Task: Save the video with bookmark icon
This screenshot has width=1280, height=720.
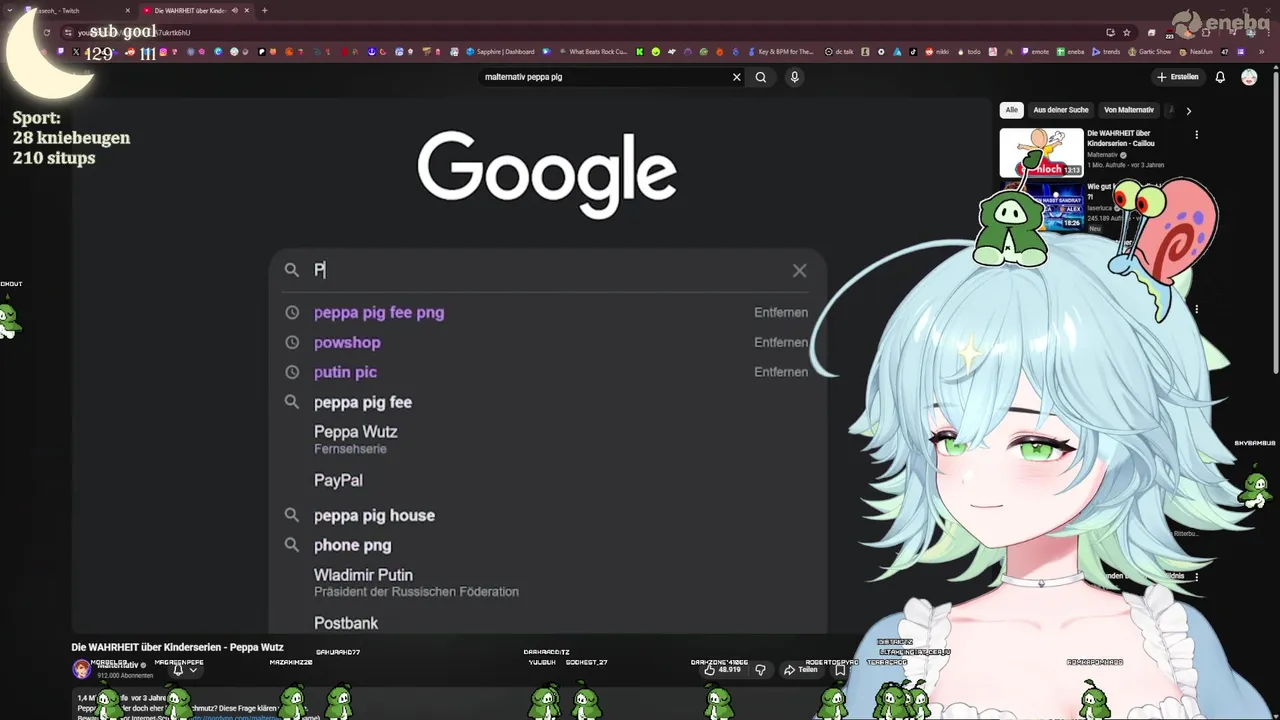Action: click(x=841, y=669)
